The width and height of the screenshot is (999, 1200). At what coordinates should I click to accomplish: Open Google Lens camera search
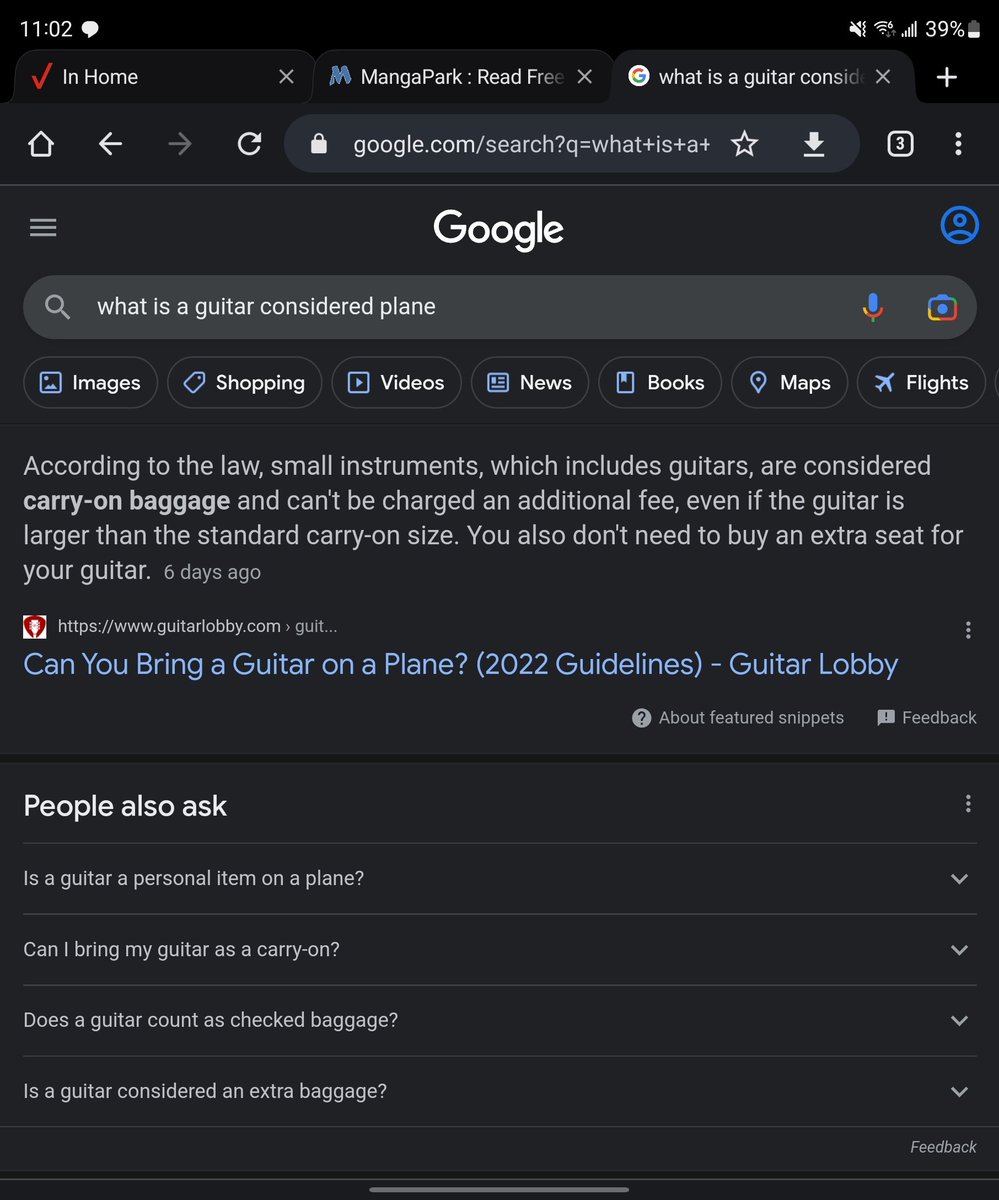[x=942, y=307]
